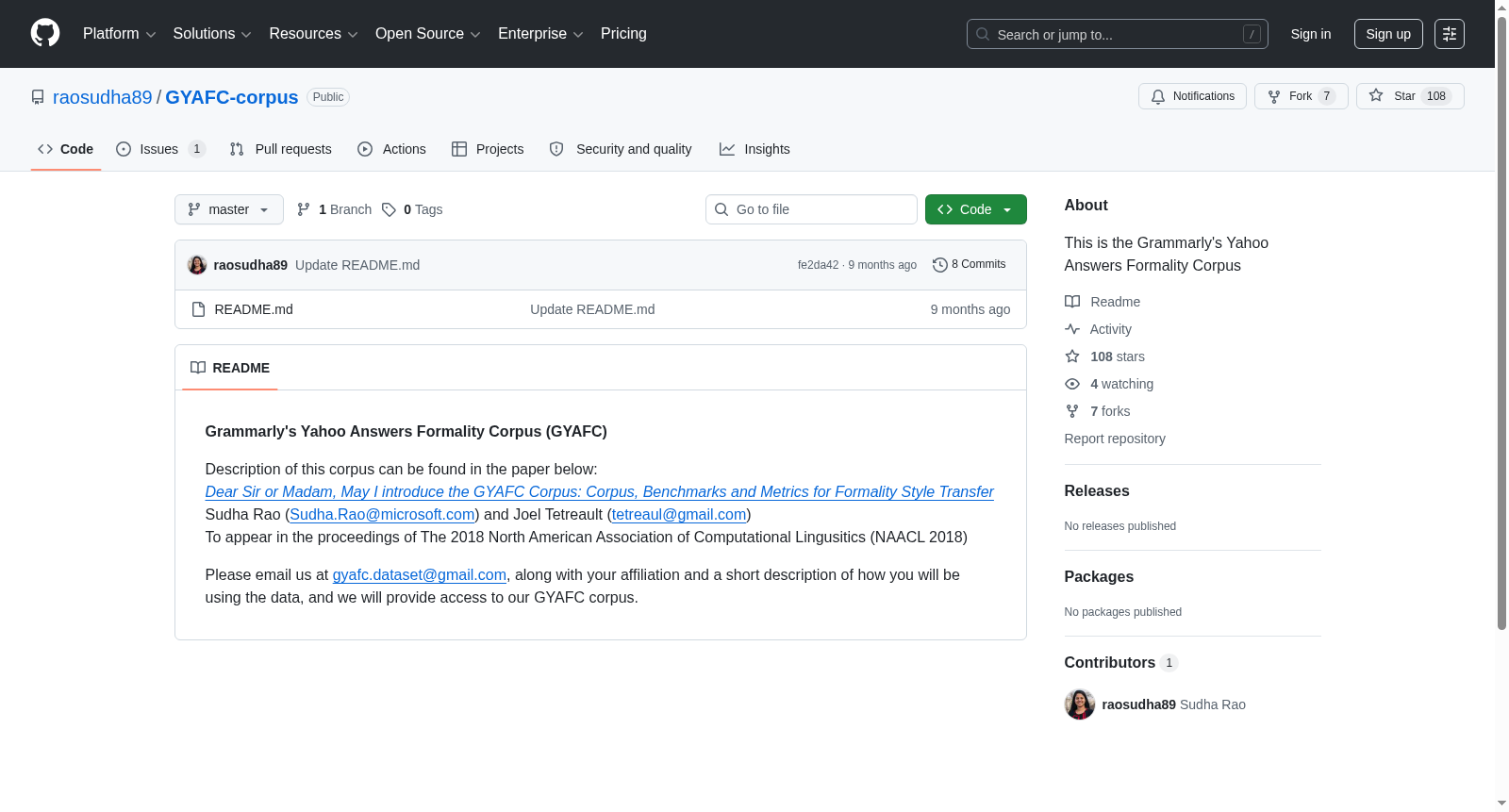Open the GYAFC-corpus repository link
This screenshot has height=812, width=1509.
(232, 97)
